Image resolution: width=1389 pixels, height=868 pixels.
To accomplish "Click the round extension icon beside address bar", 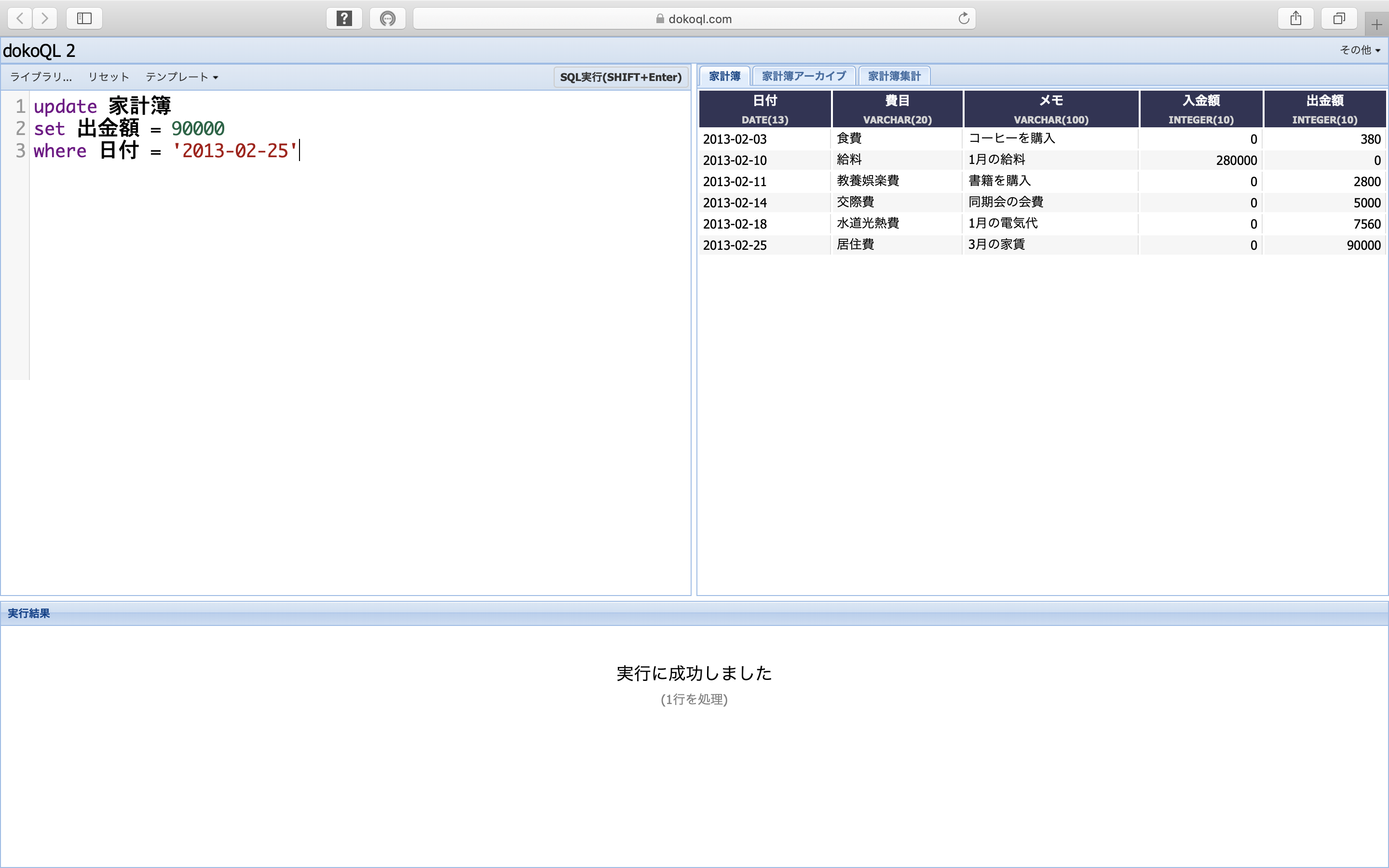I will (387, 18).
